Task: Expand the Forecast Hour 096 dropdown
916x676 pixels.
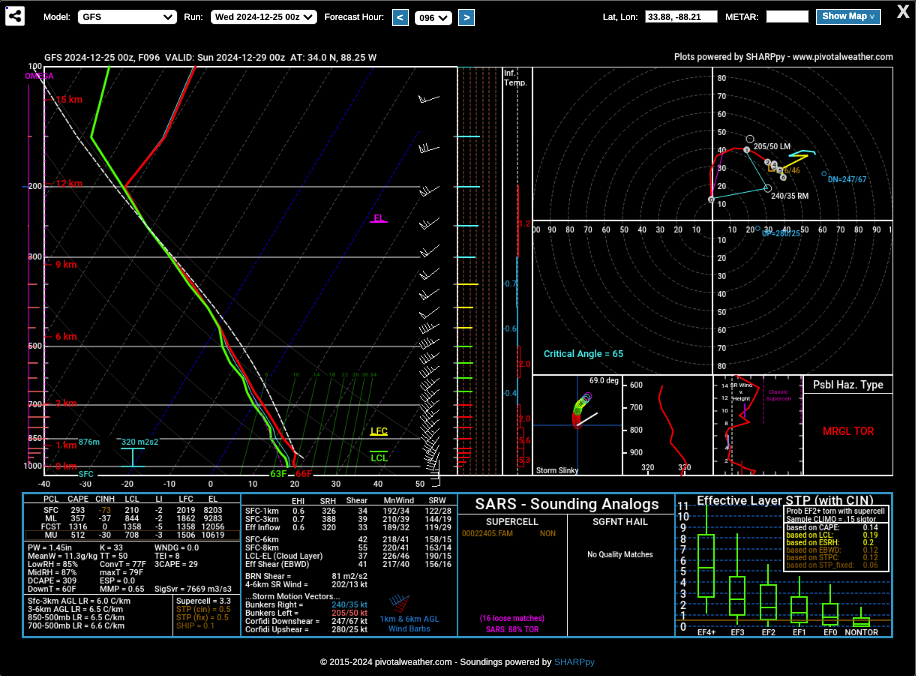Action: pos(432,17)
